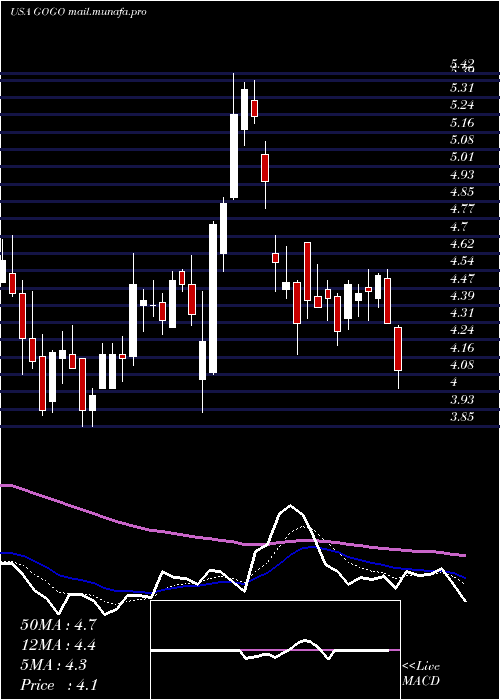The width and height of the screenshot is (500, 700).
Task: Select the 4 price axis label
Action: [454, 382]
